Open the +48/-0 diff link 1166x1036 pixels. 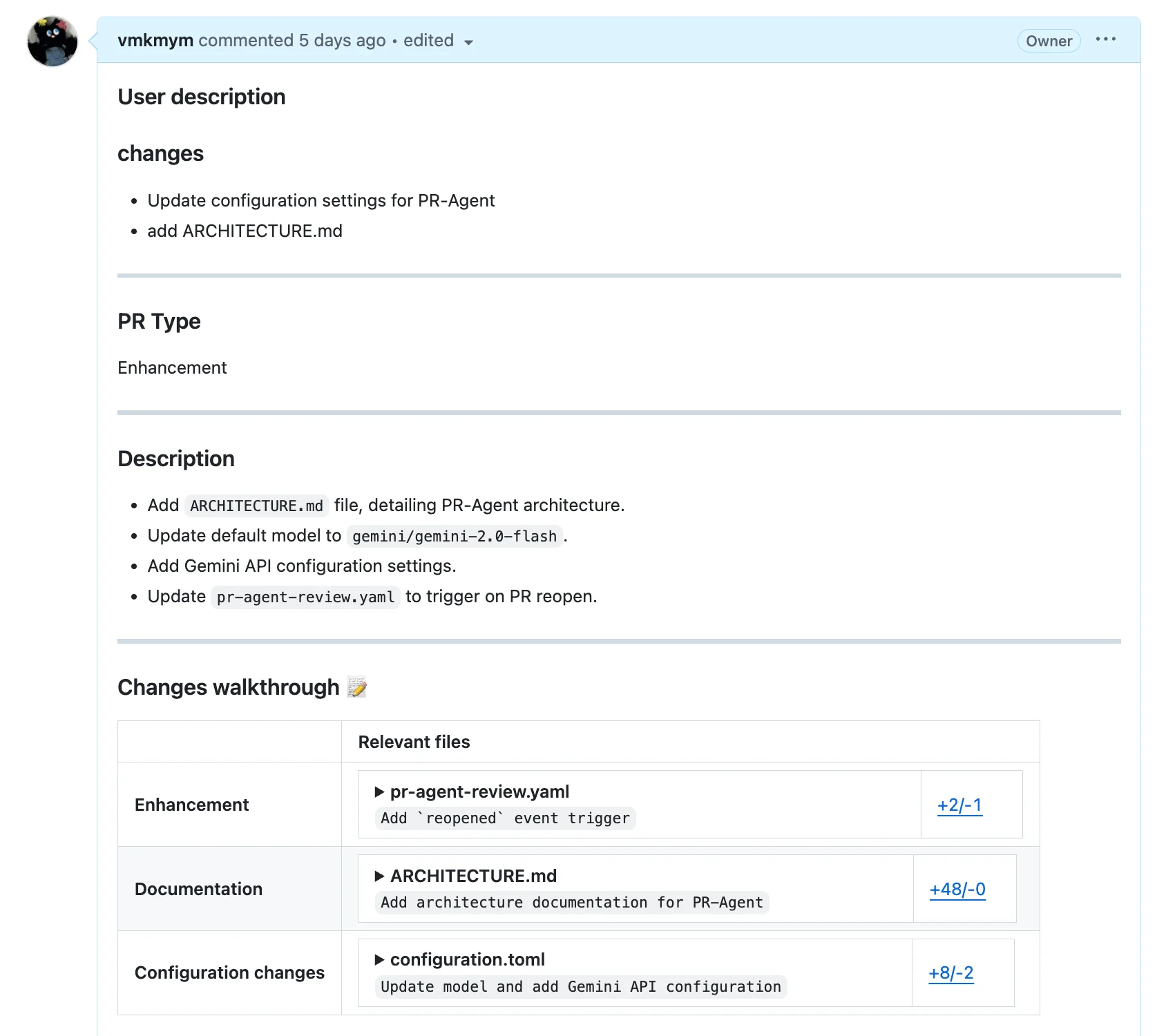(x=957, y=890)
